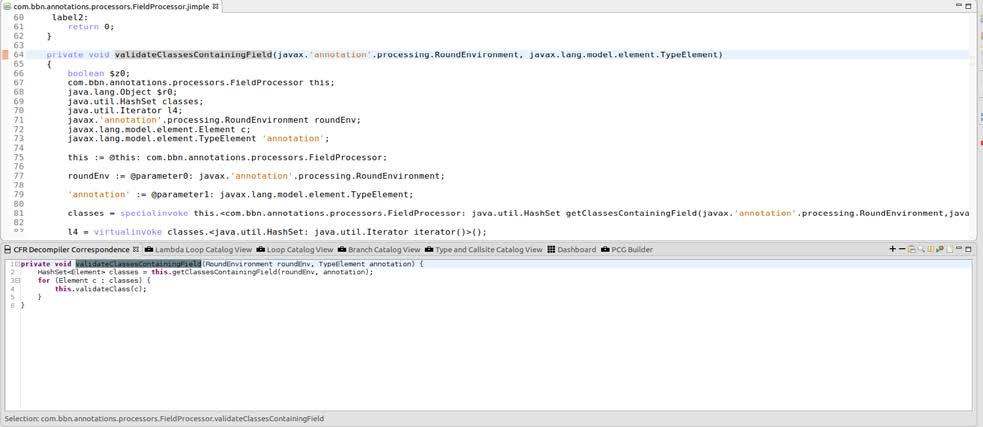Click 'boolean $z0;' on line 66
The image size is (983, 427).
(98, 73)
